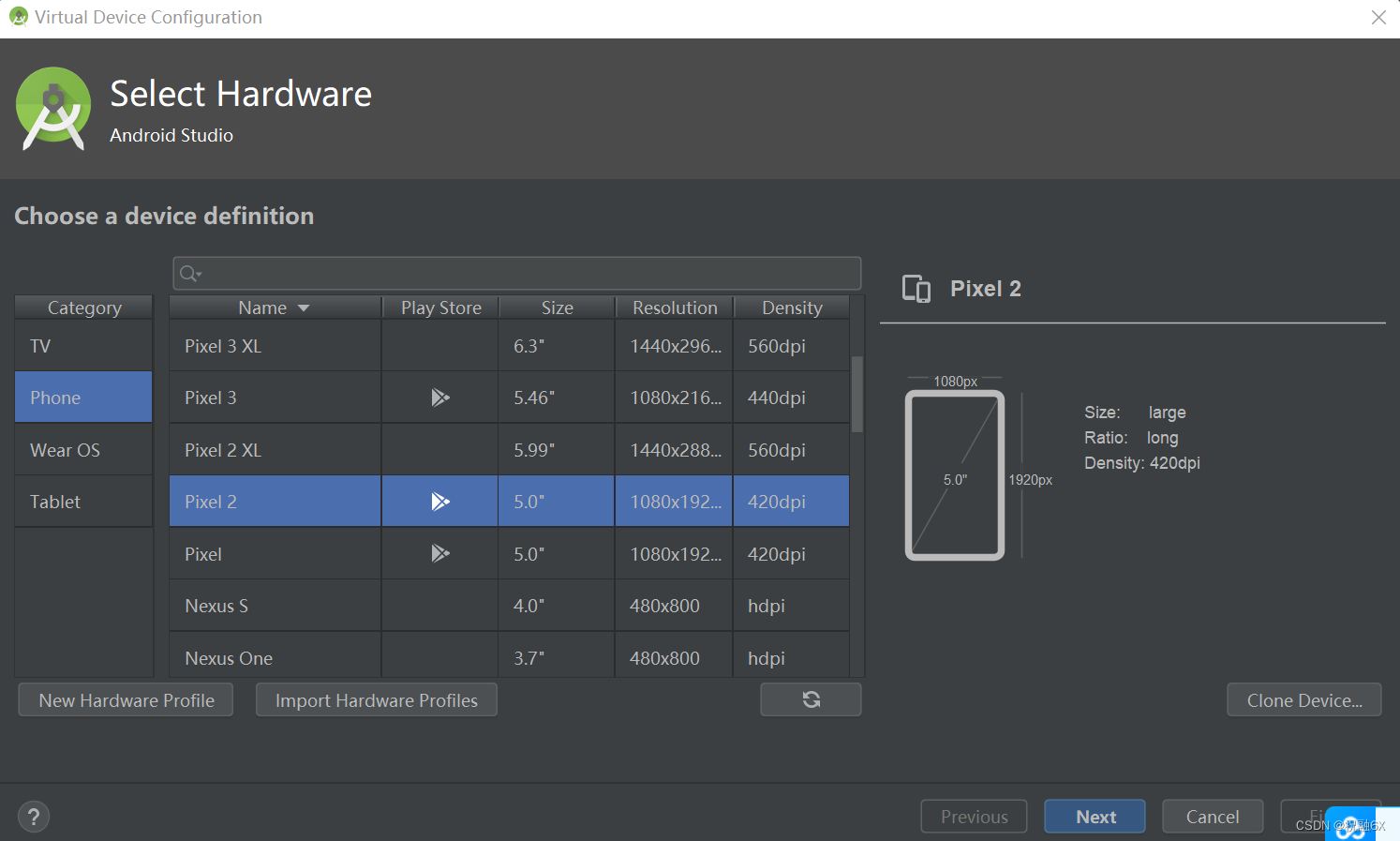Screen dimensions: 1400x841
Task: Select the Nexus One device row
Action: click(510, 655)
